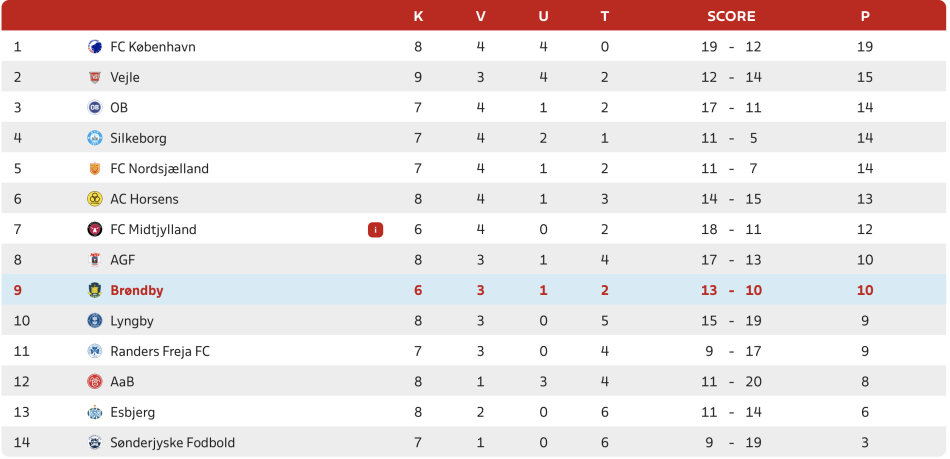Click the AaB club crest
This screenshot has width=950, height=459.
(x=95, y=382)
